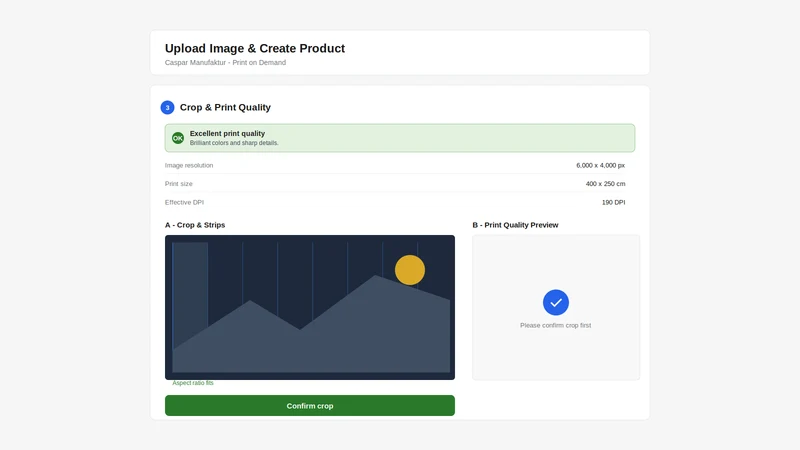
Task: Click "Upload Image & Create Product" title
Action: tap(255, 48)
